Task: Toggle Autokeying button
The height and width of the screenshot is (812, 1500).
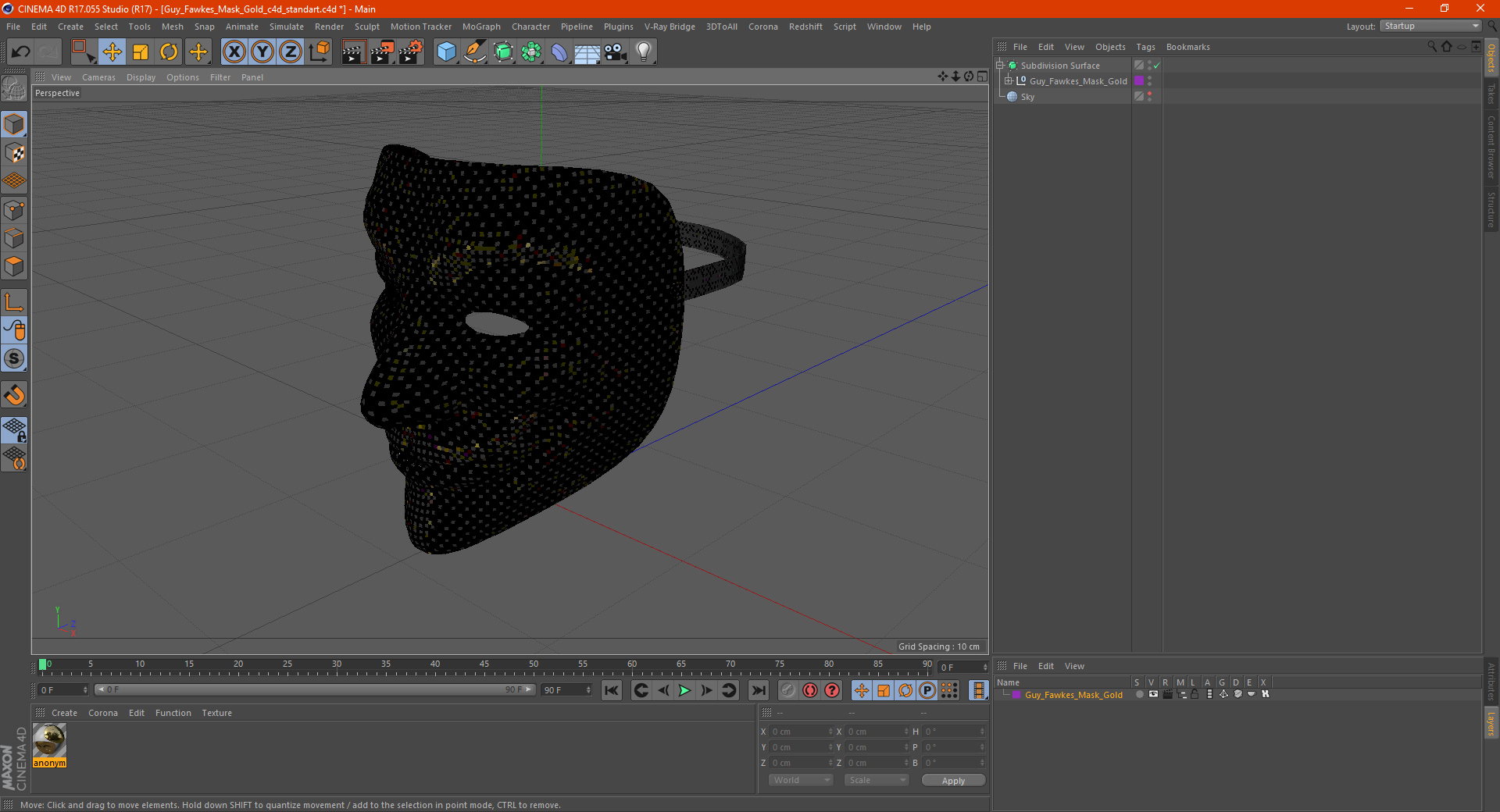Action: click(x=810, y=690)
